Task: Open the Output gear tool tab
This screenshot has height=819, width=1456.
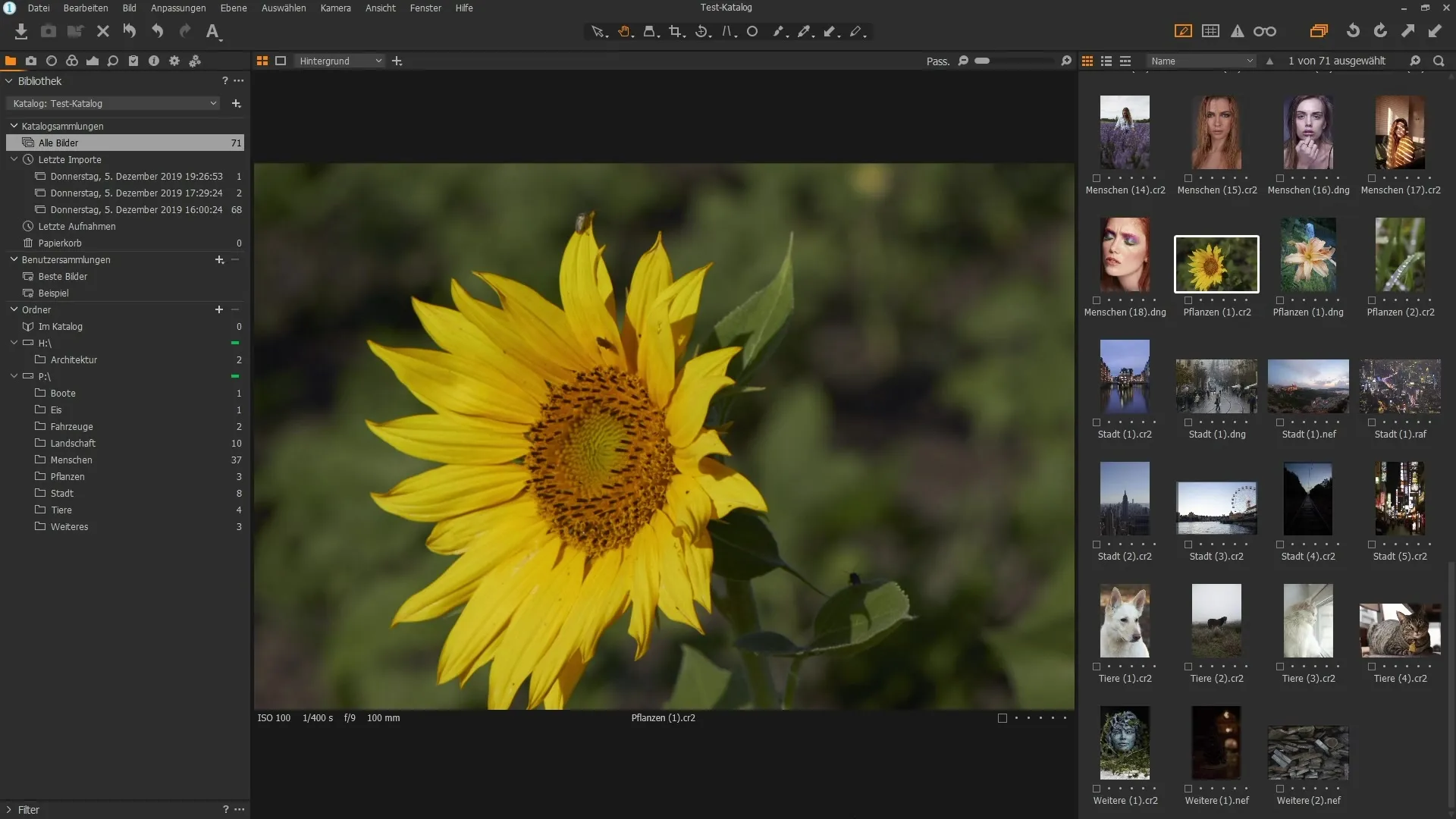Action: pyautogui.click(x=174, y=61)
